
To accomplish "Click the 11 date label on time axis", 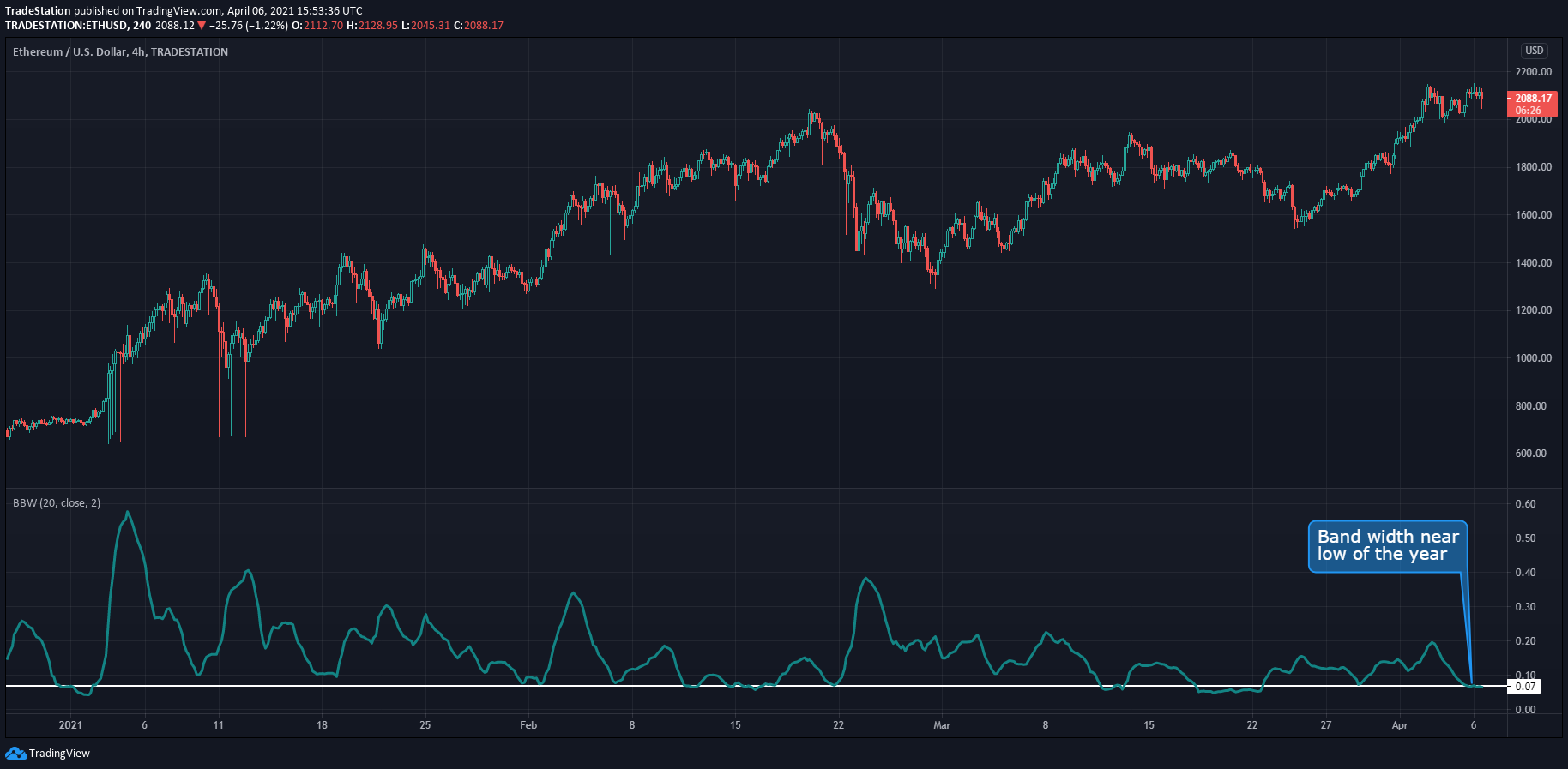I will [219, 725].
